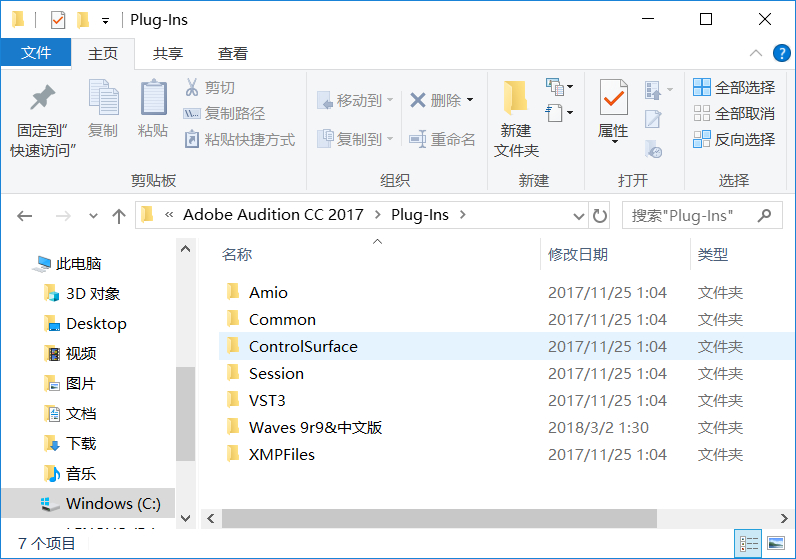Click the horizontal scrollbar thumb
Image resolution: width=796 pixels, height=559 pixels.
[439, 518]
